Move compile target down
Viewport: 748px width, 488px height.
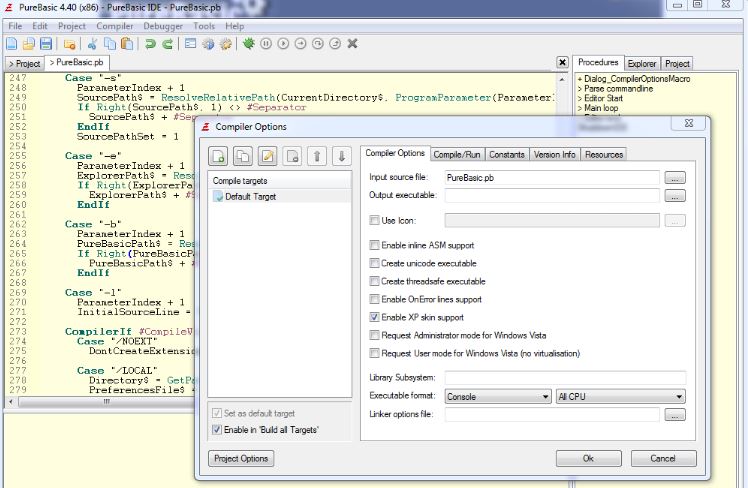342,156
